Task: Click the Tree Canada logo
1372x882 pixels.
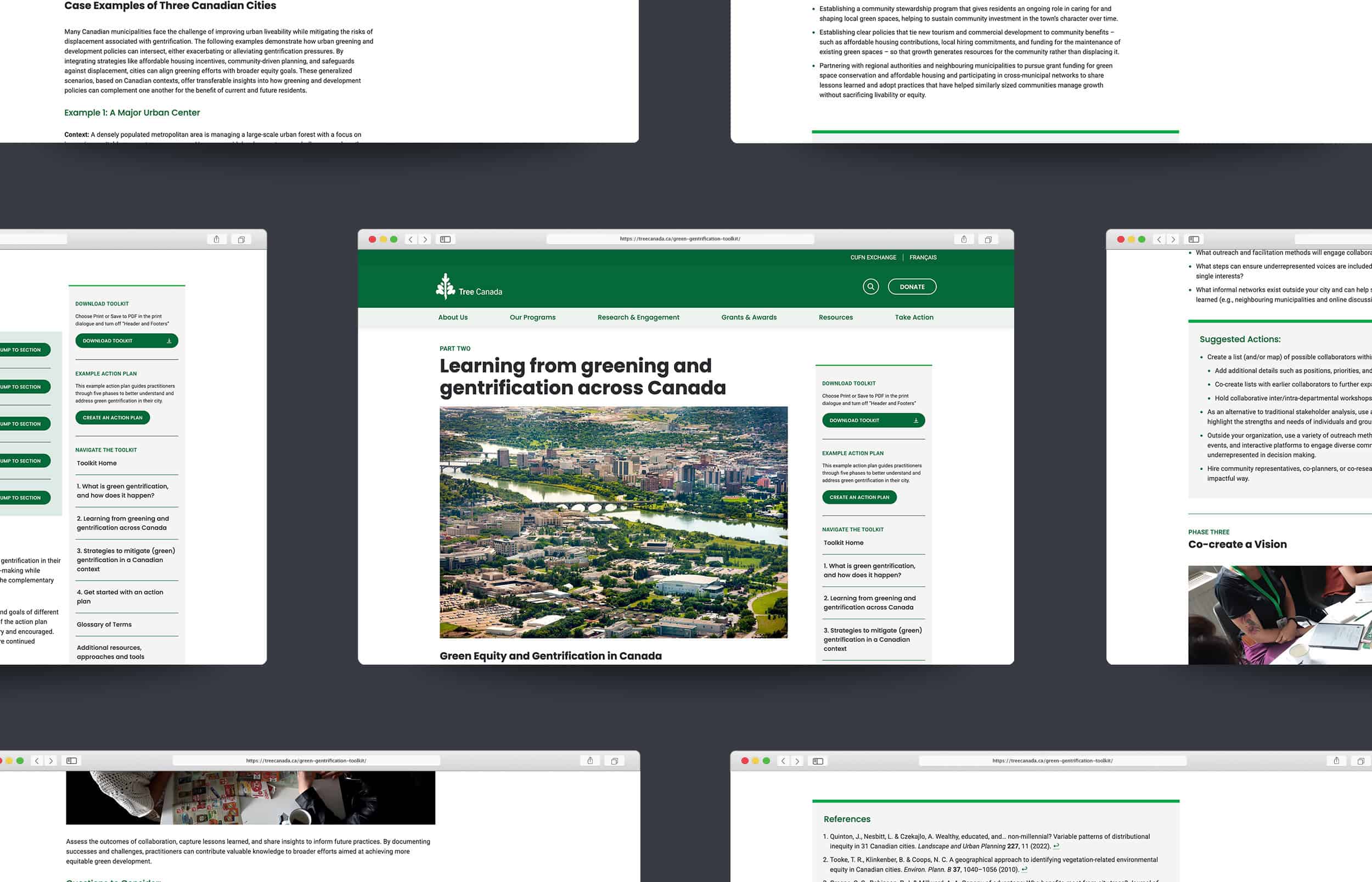Action: pyautogui.click(x=469, y=286)
